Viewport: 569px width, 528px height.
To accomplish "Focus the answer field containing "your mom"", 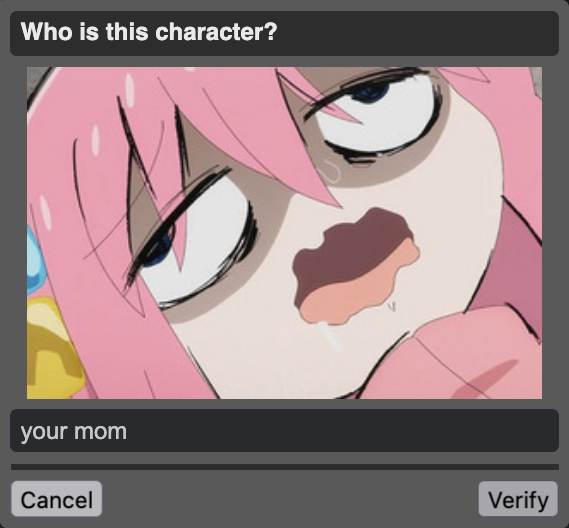I will [x=284, y=431].
